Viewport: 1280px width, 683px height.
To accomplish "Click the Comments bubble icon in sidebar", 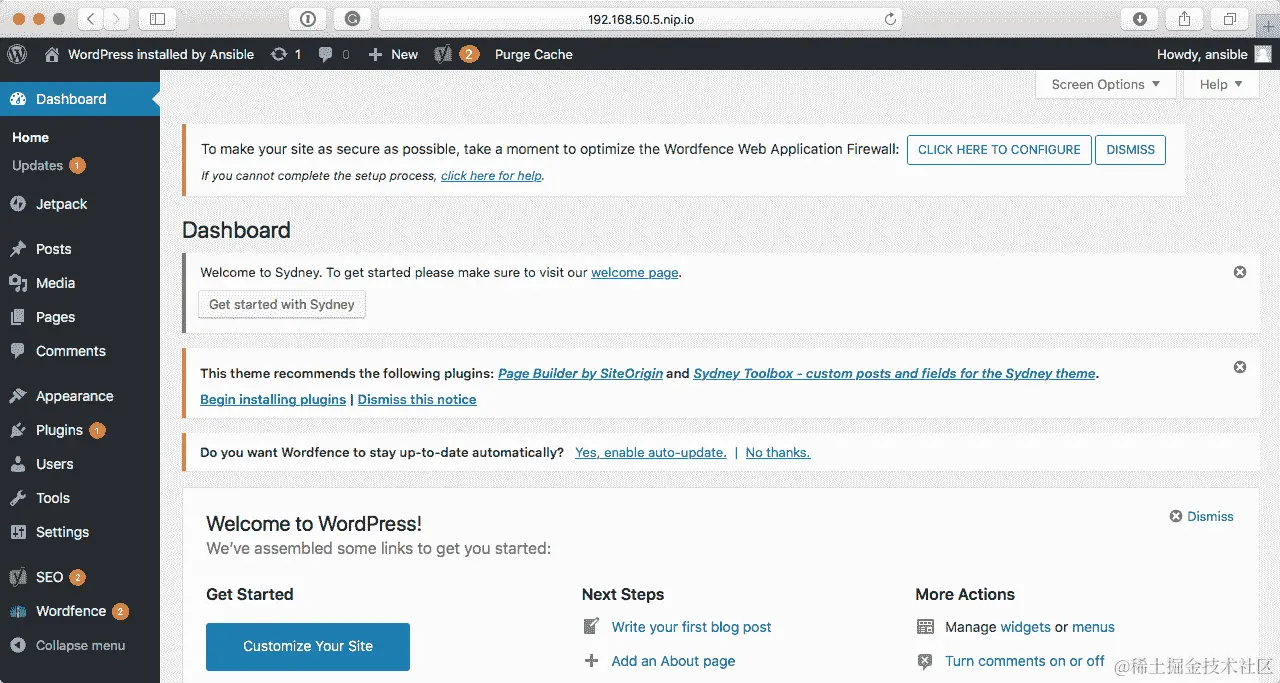I will 17,351.
